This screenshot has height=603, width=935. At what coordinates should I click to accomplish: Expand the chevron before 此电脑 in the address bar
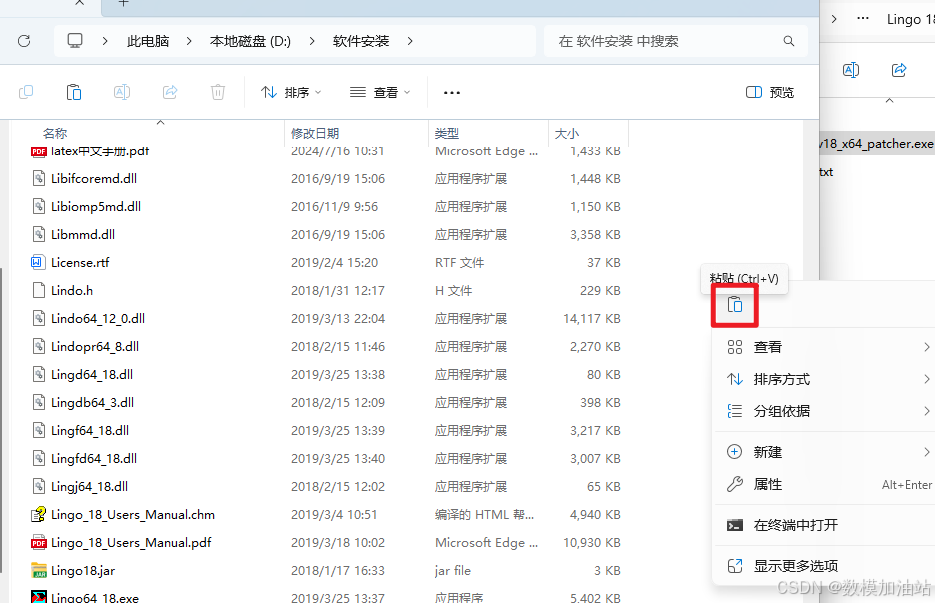coord(105,41)
